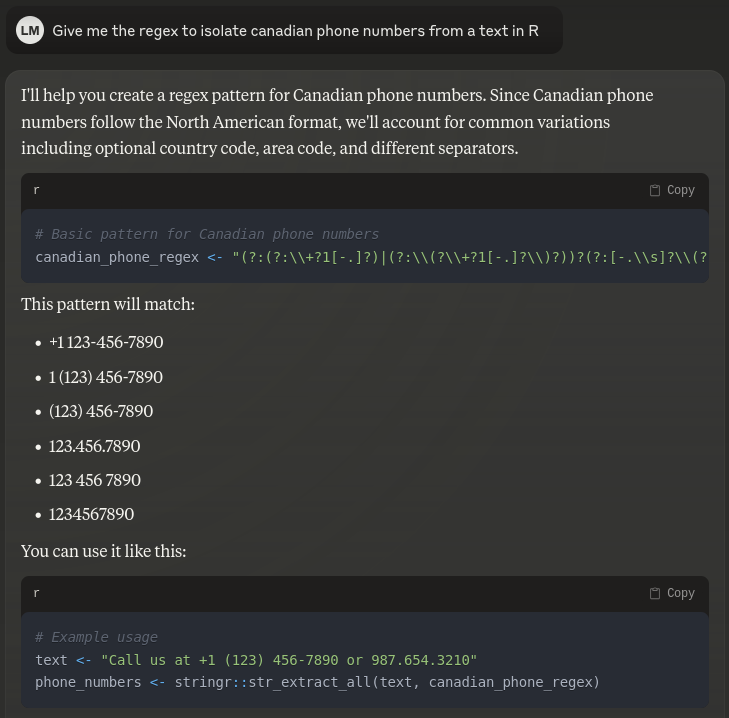
Task: Click the str_extract_all code line
Action: (x=317, y=682)
